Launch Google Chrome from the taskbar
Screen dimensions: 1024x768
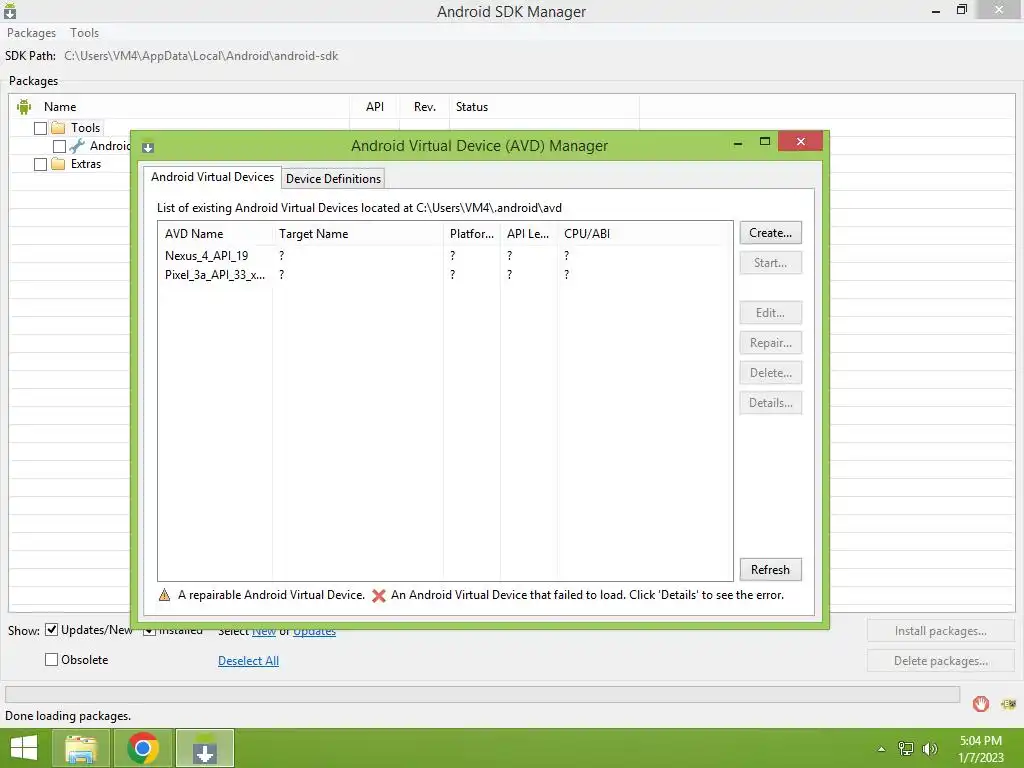(143, 748)
